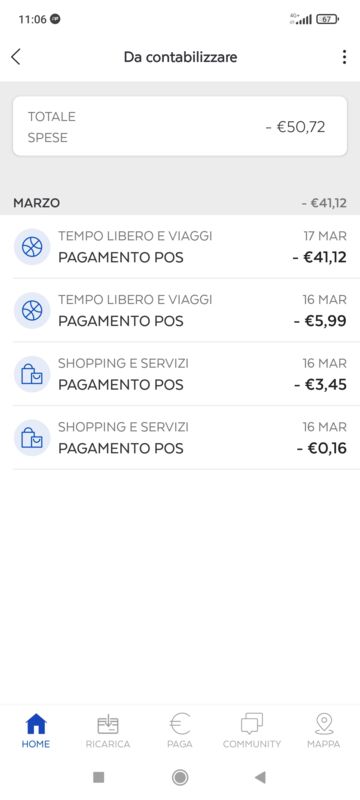View the €0,16 Shopping e Servizi payment
This screenshot has height=800, width=360.
[180, 438]
